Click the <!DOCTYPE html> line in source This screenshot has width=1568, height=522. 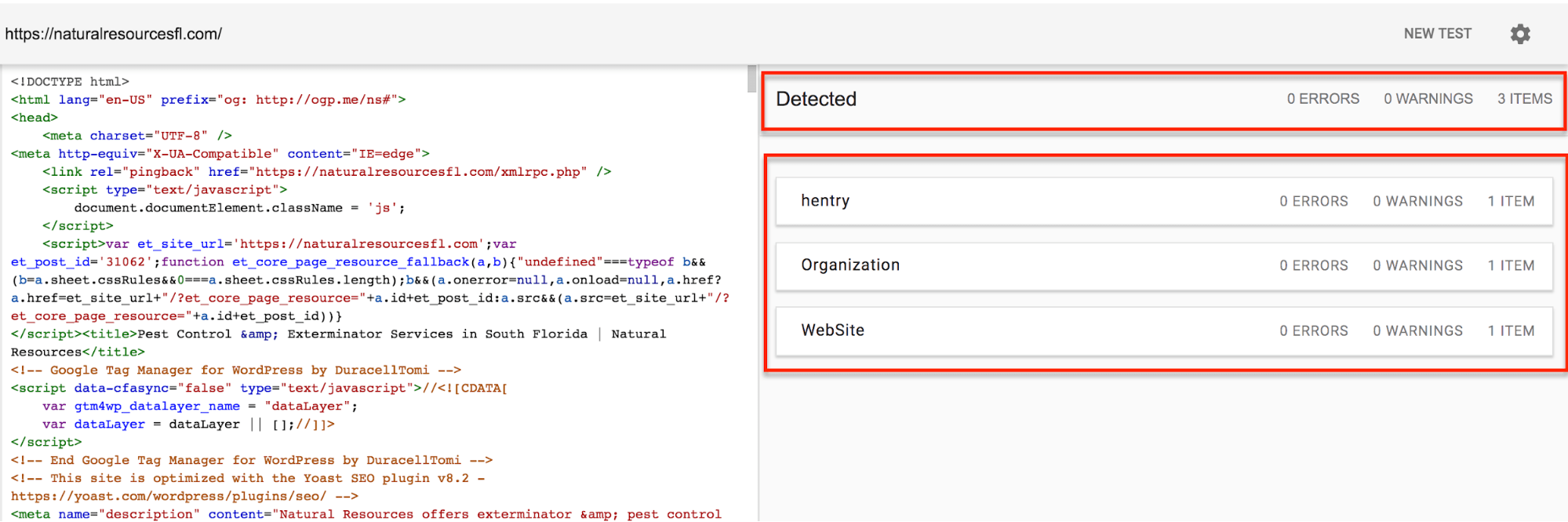70,82
